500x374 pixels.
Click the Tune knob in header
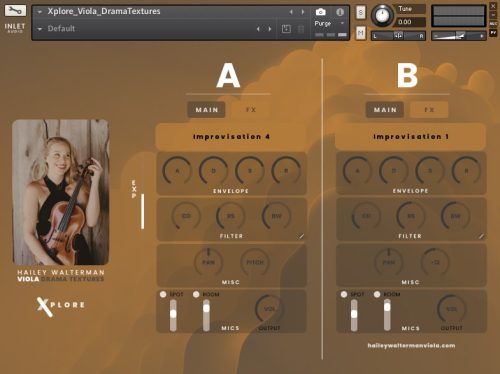[x=382, y=15]
